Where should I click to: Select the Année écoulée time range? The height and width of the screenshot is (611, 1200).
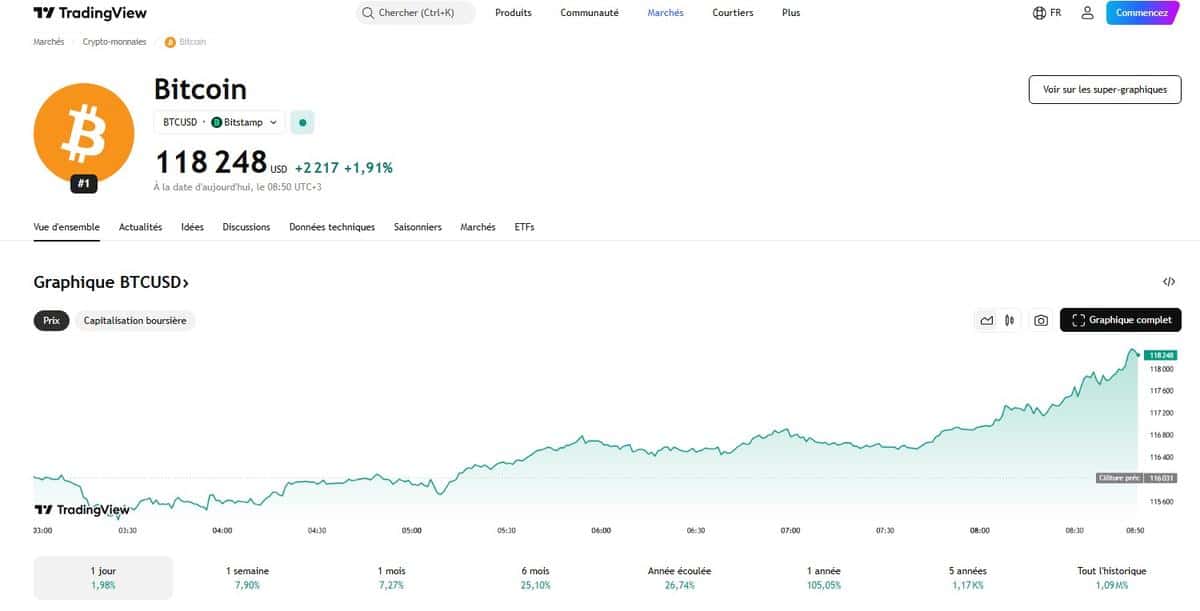click(x=680, y=577)
